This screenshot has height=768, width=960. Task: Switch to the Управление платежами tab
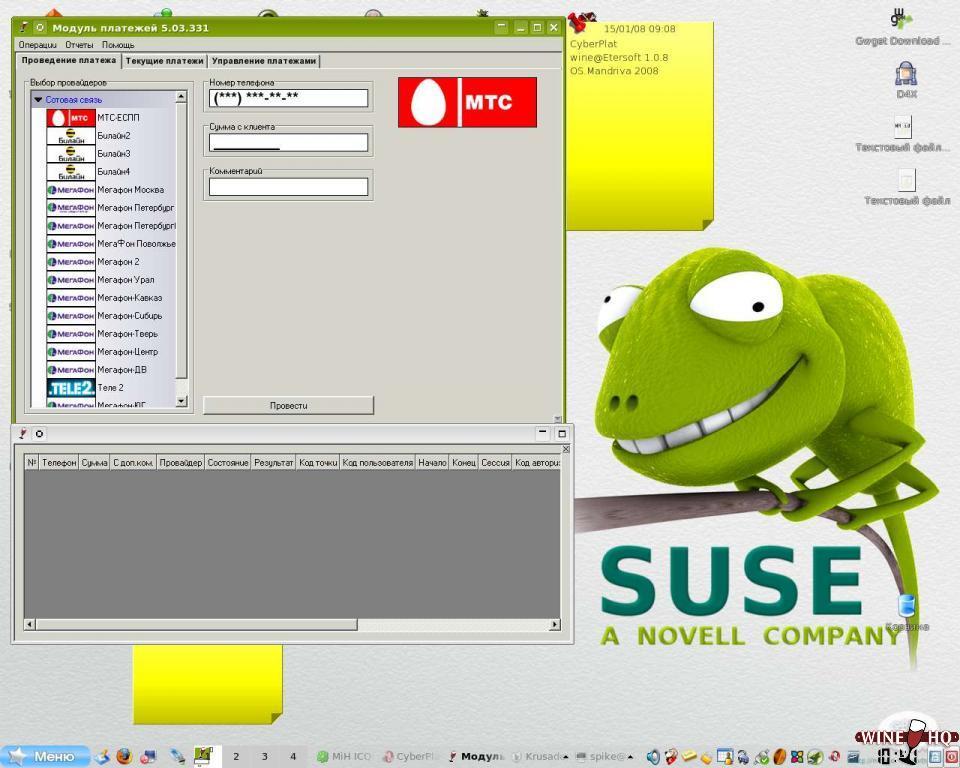click(x=264, y=61)
